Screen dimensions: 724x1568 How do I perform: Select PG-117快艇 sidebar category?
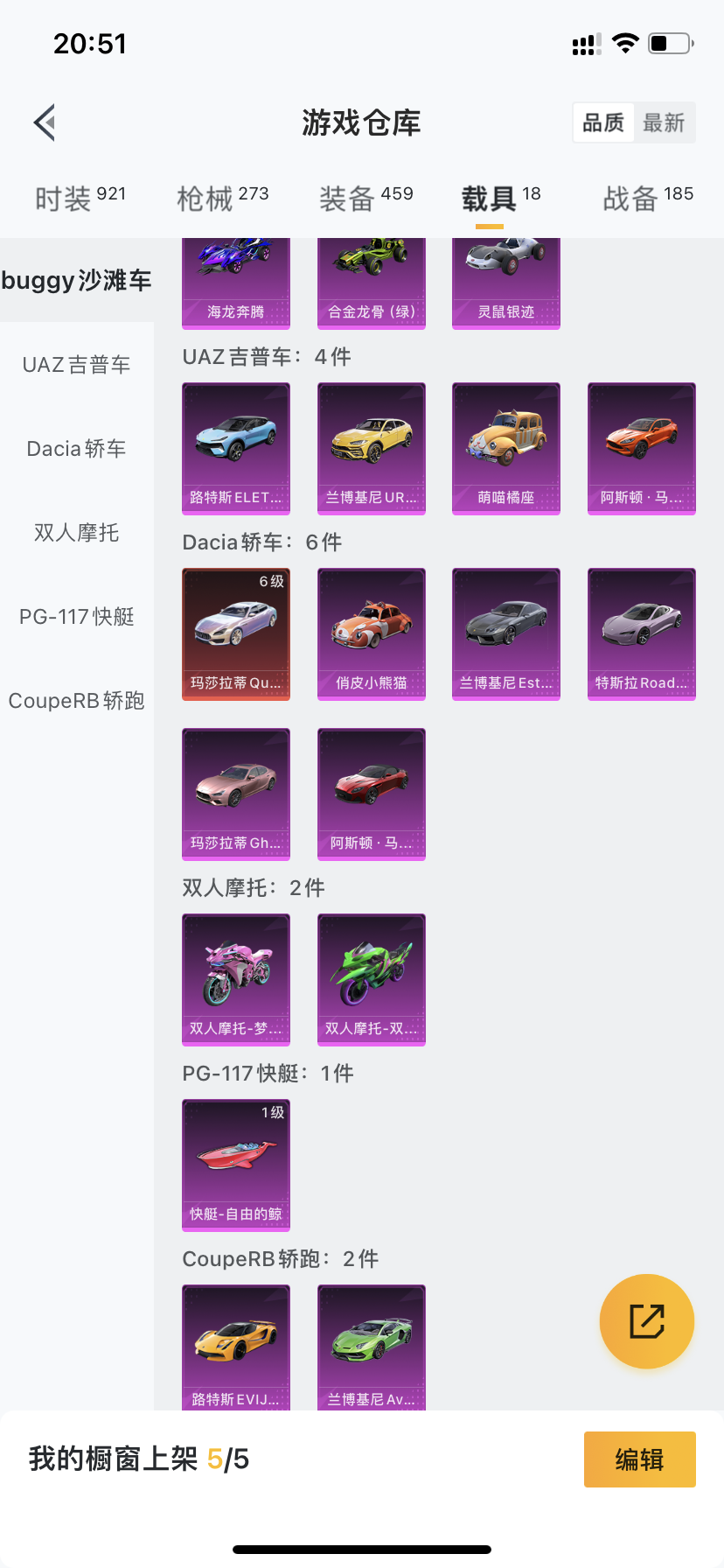coord(77,617)
